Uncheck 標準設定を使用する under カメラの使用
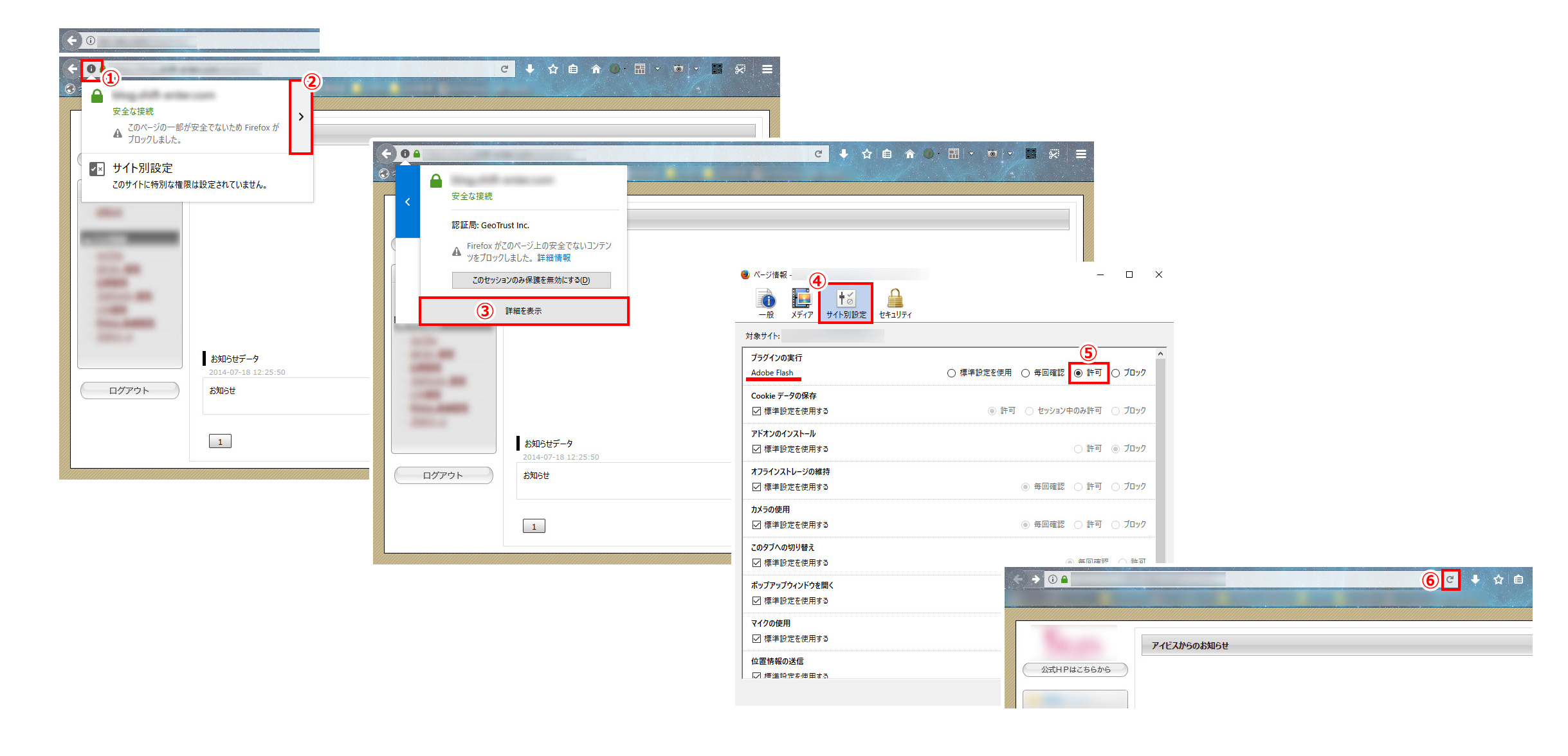The height and width of the screenshot is (756, 1568). 757,525
